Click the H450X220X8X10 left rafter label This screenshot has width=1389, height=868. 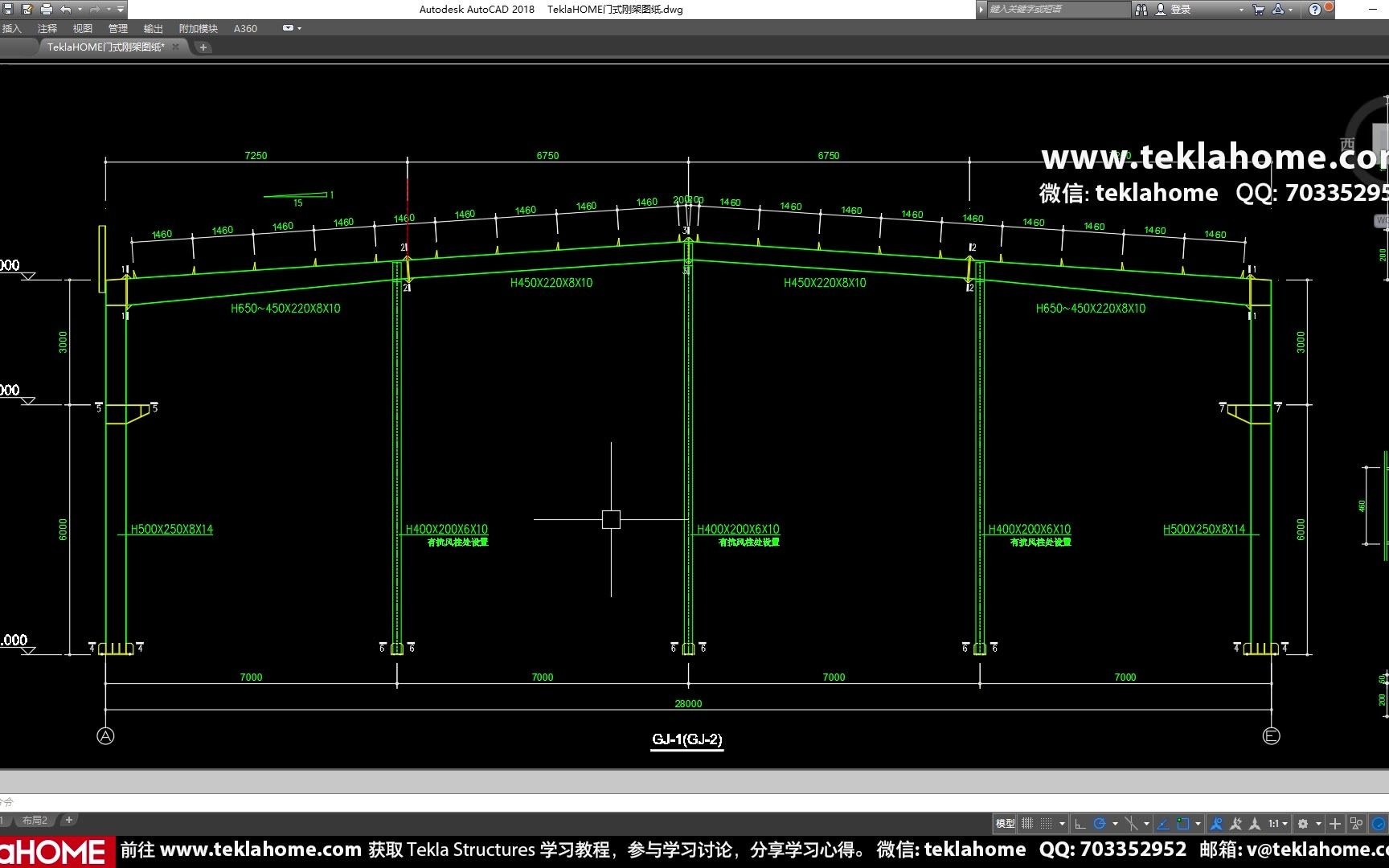pyautogui.click(x=551, y=283)
